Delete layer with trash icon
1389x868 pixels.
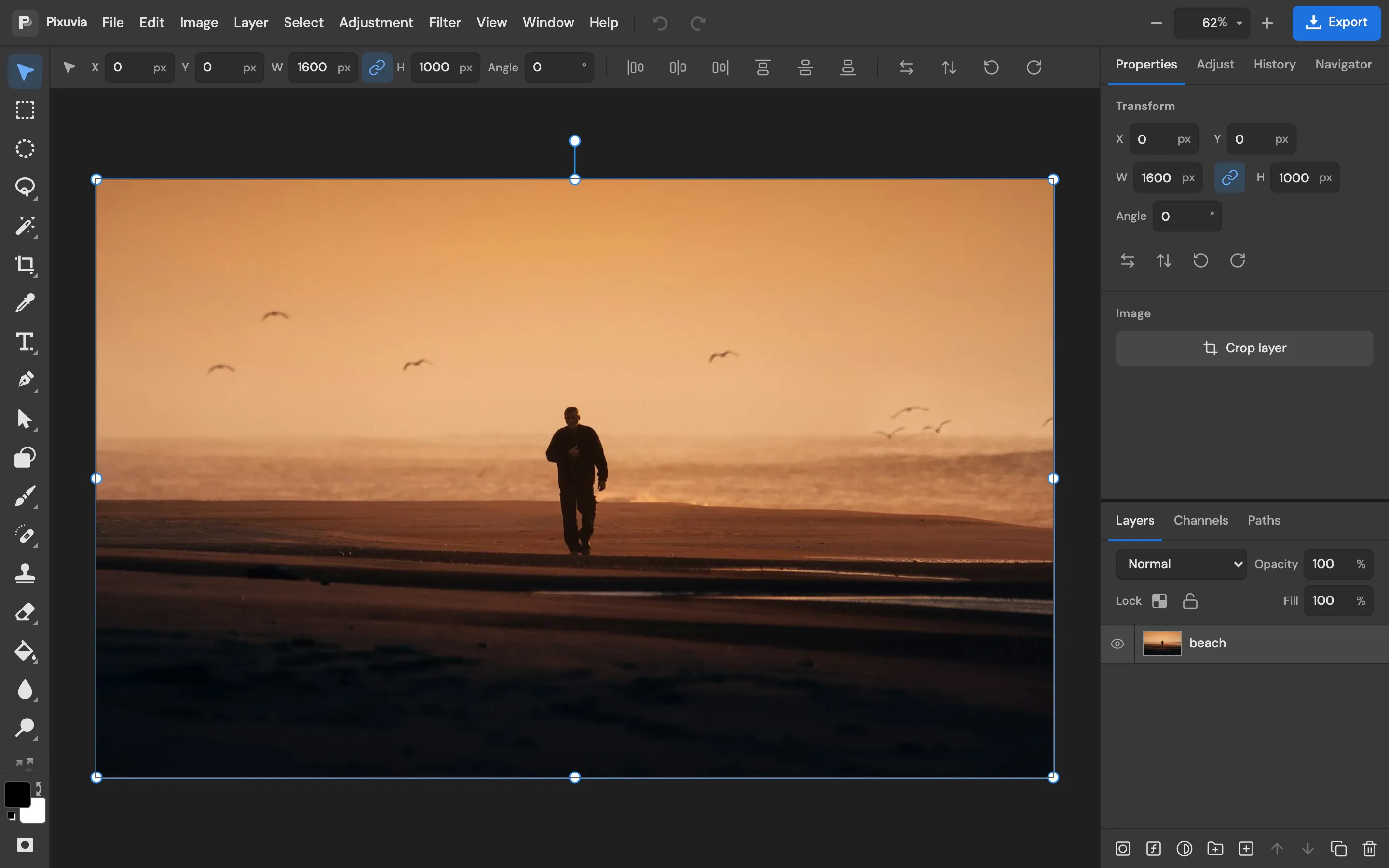click(1370, 849)
